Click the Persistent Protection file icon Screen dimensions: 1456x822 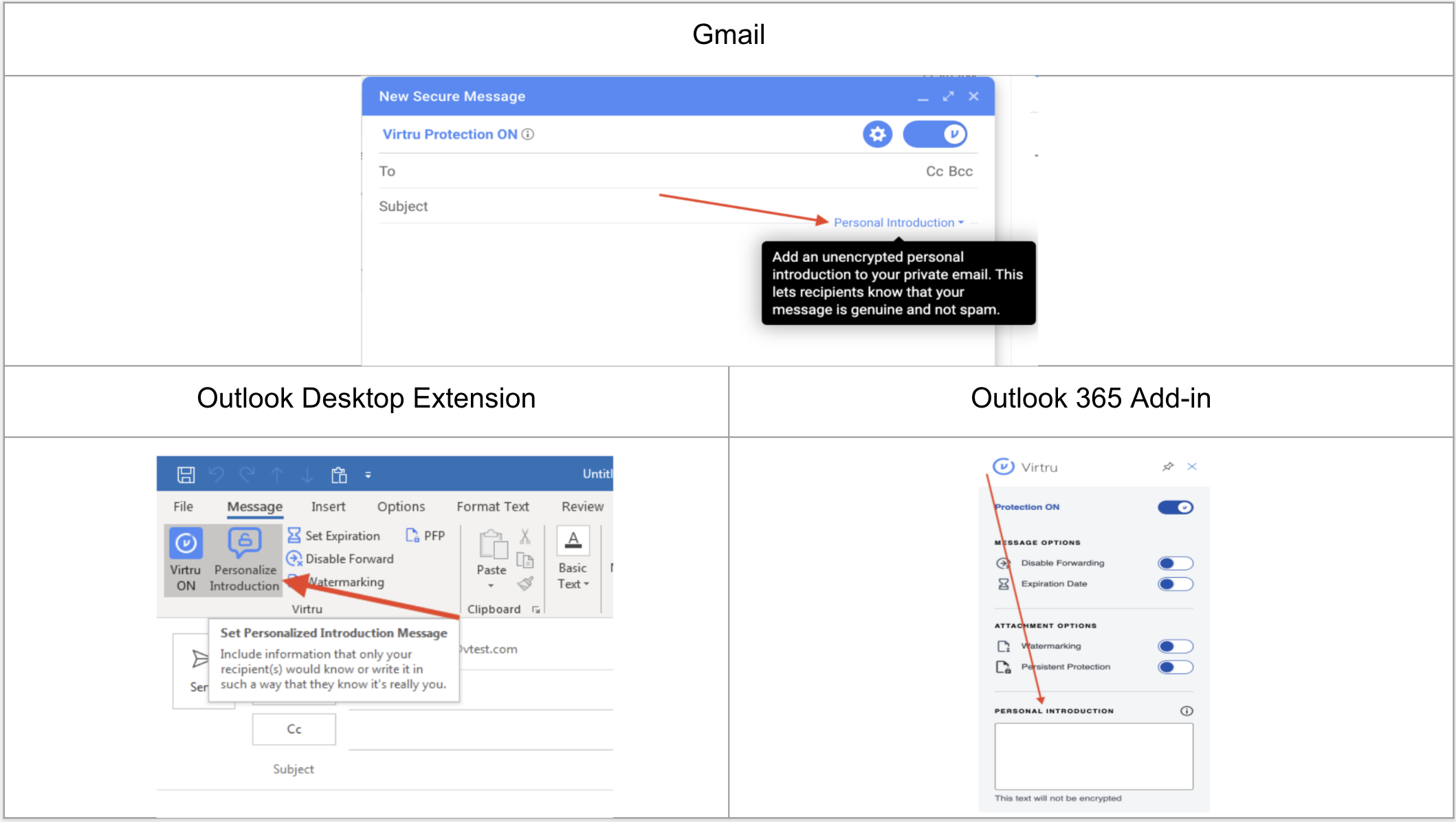1004,667
